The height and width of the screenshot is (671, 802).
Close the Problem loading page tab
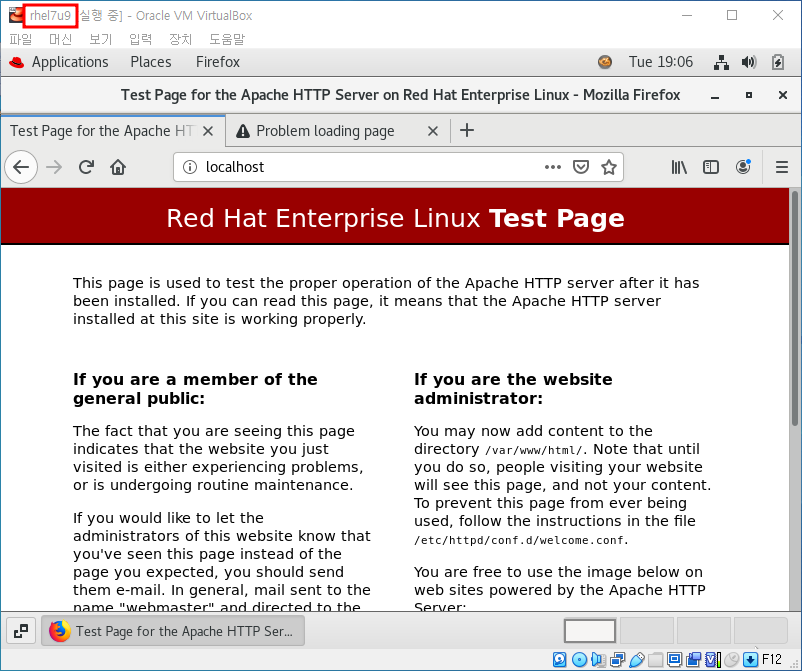[433, 131]
